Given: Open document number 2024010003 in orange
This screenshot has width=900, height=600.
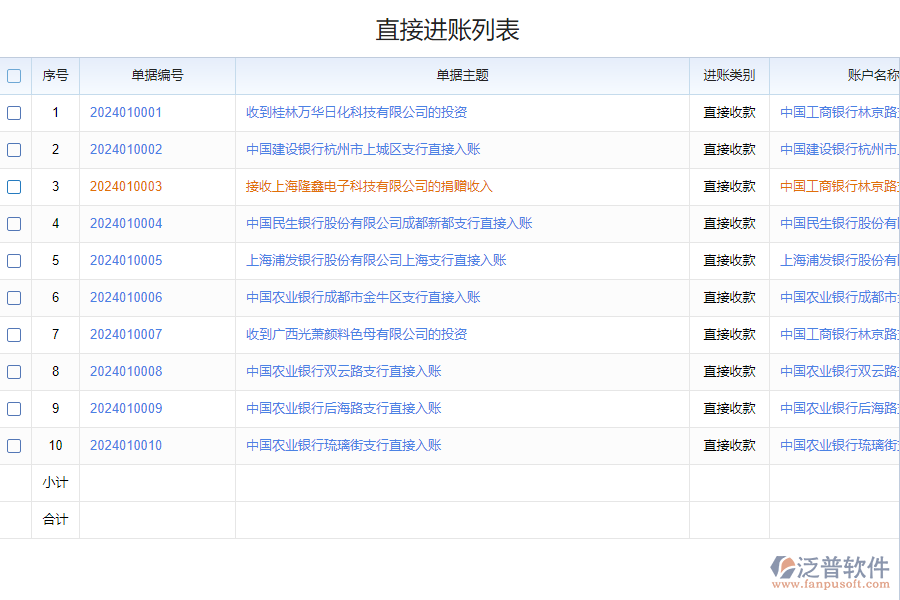Looking at the screenshot, I should point(126,187).
